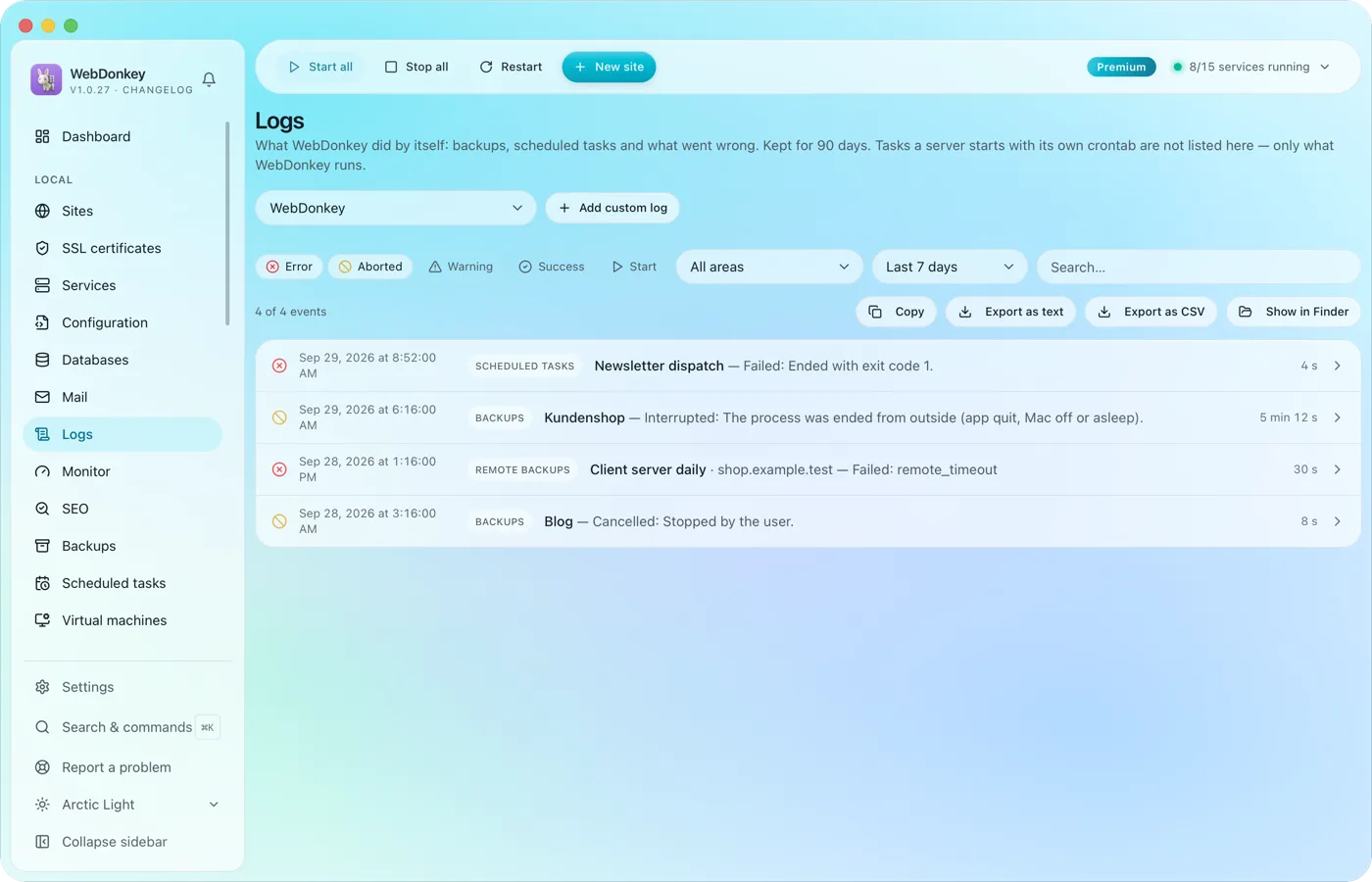Open the All areas dropdown

click(x=769, y=267)
